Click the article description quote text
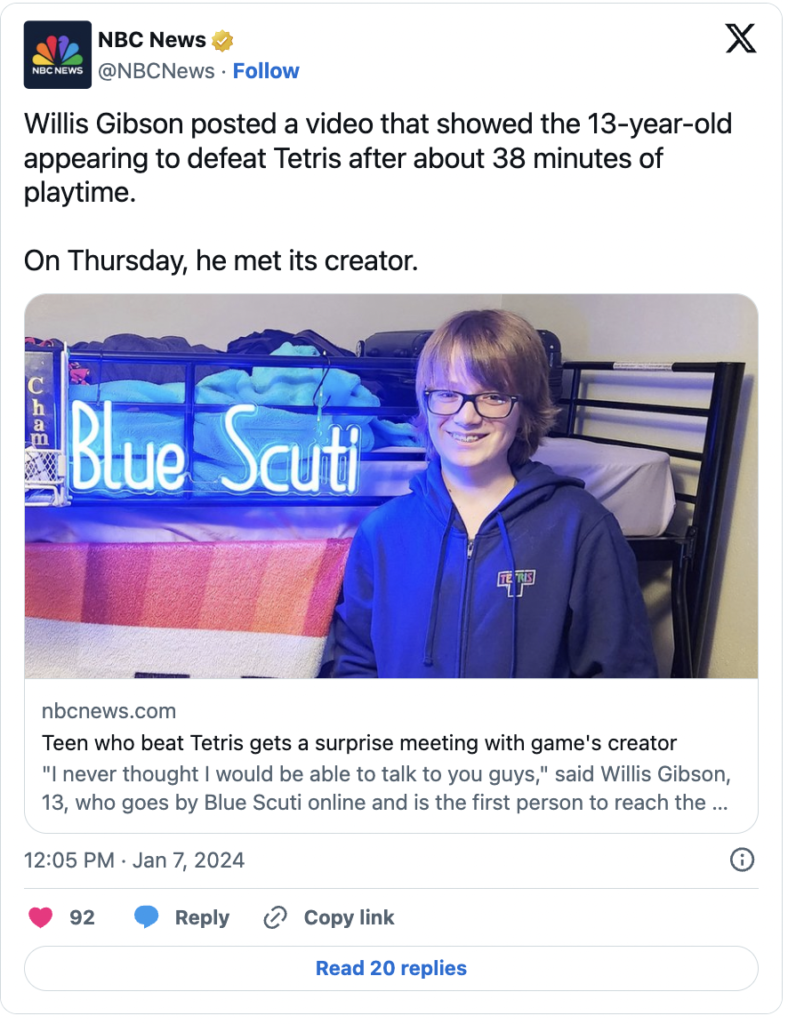The height and width of the screenshot is (1024, 788). pos(384,788)
